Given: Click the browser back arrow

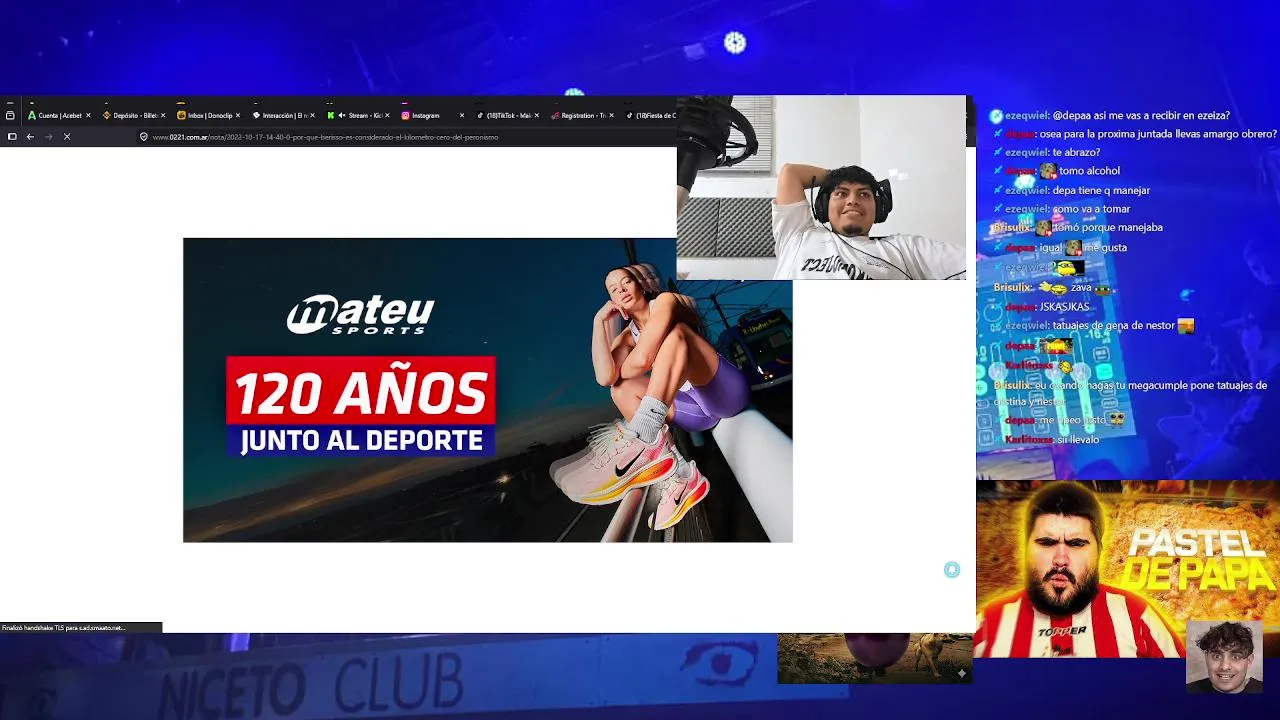Looking at the screenshot, I should point(30,136).
